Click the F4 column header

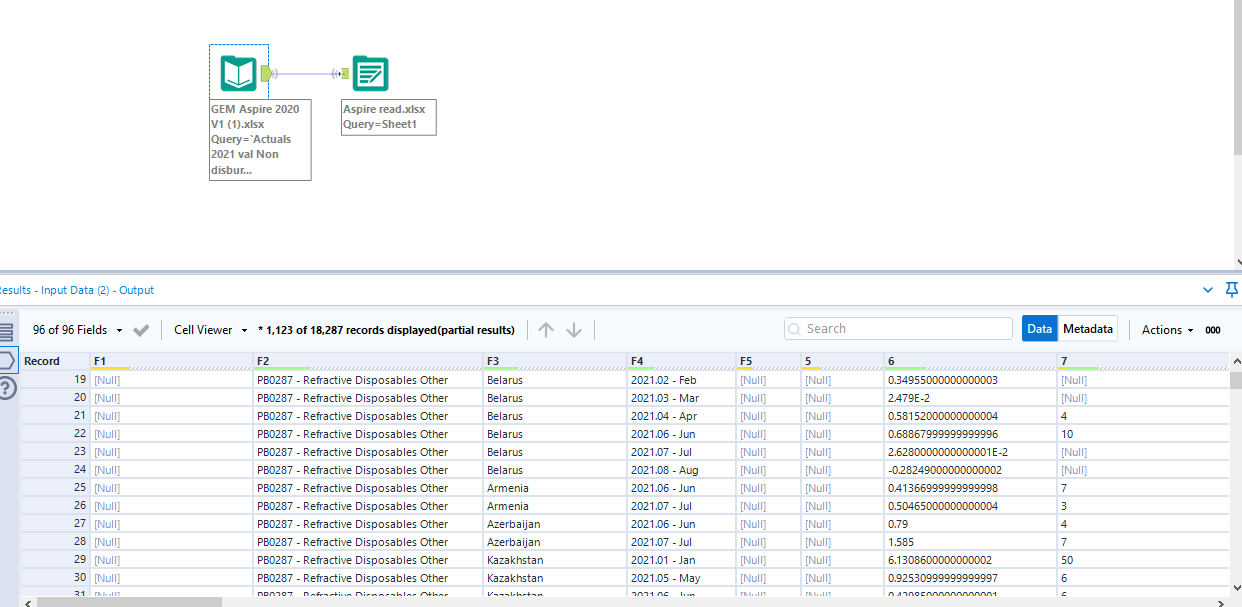point(680,361)
